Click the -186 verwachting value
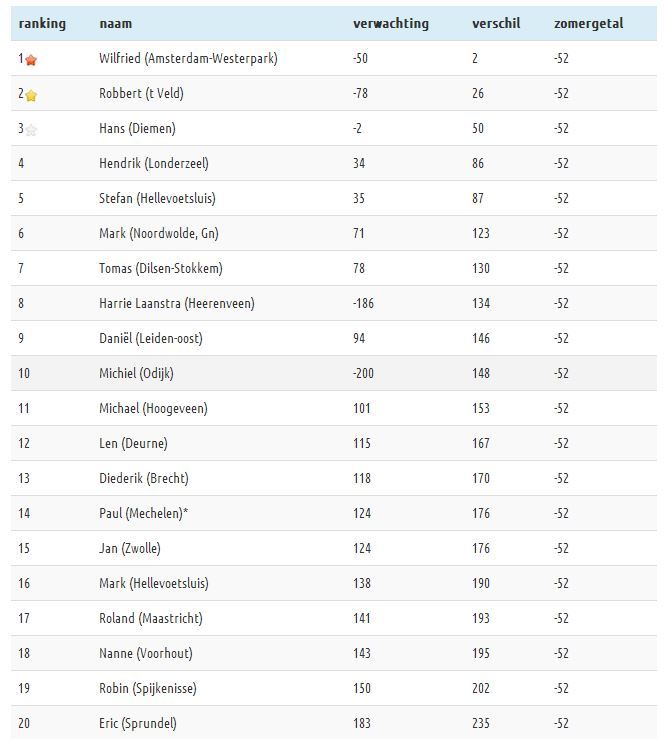The image size is (665, 739). [x=363, y=303]
